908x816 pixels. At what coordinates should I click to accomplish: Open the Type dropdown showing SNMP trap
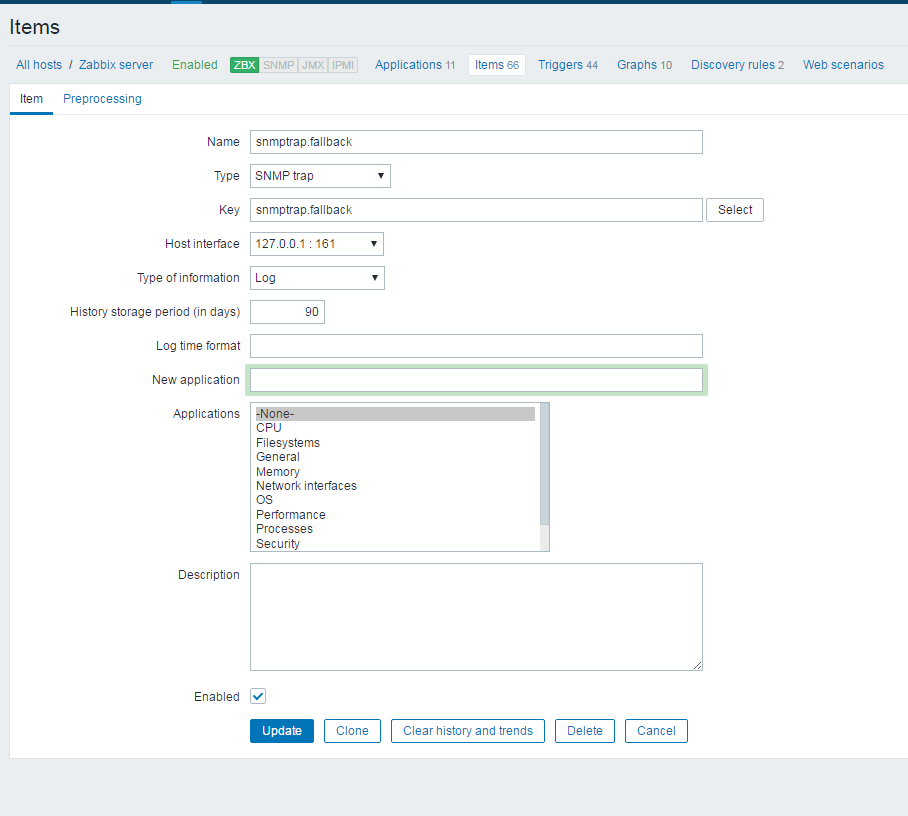(320, 176)
